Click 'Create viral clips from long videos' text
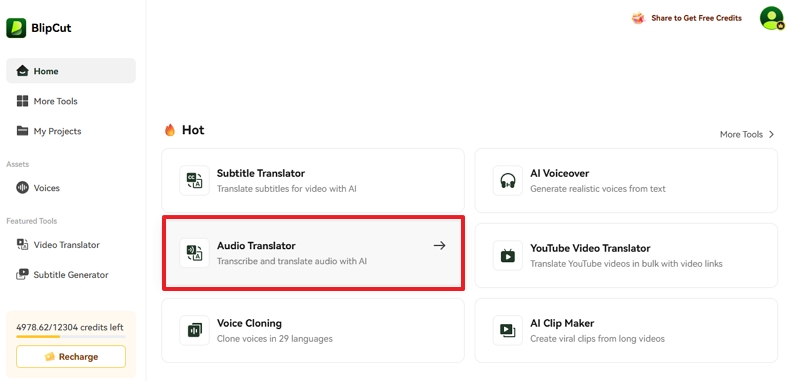This screenshot has width=788, height=381. 598,339
